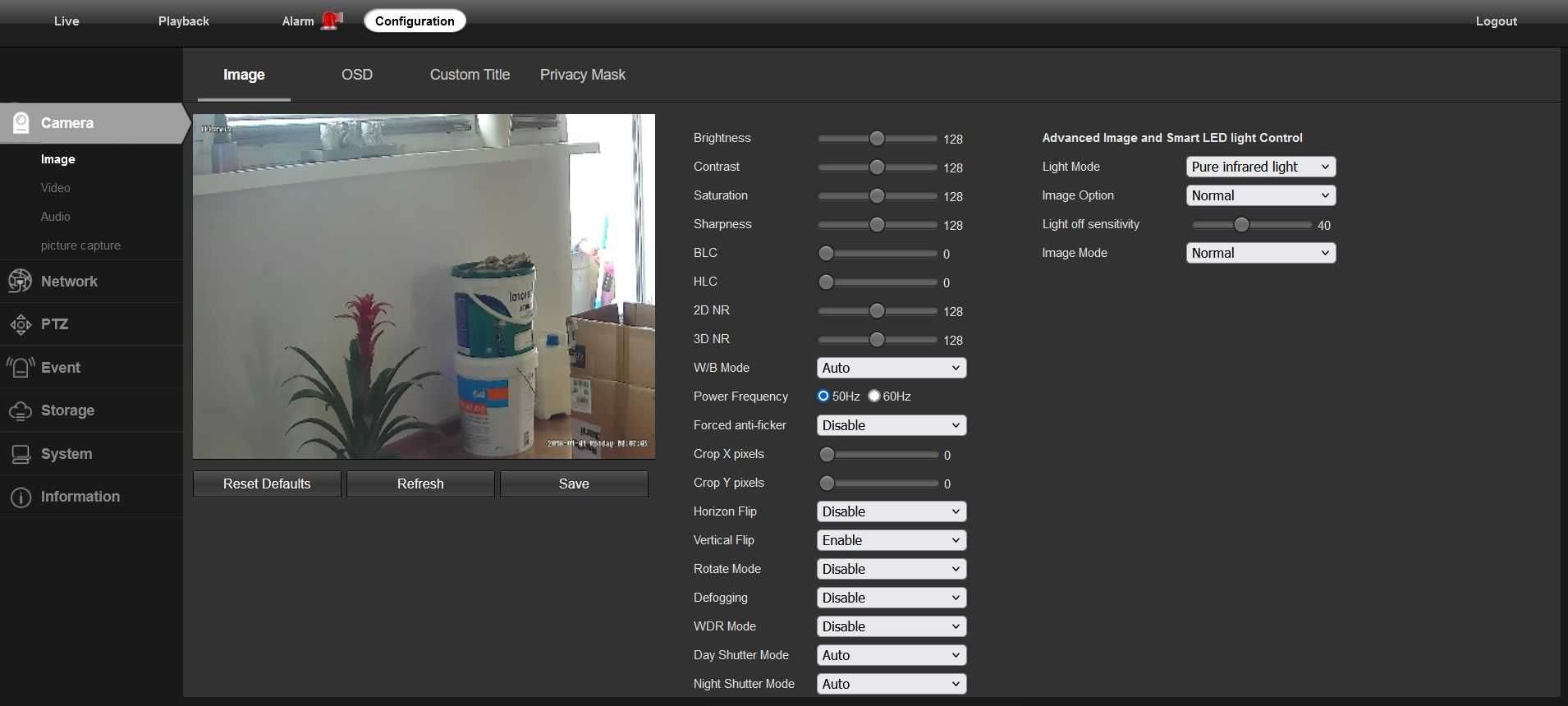Expand the Vertical Flip dropdown
The width and height of the screenshot is (1568, 706).
coord(892,540)
